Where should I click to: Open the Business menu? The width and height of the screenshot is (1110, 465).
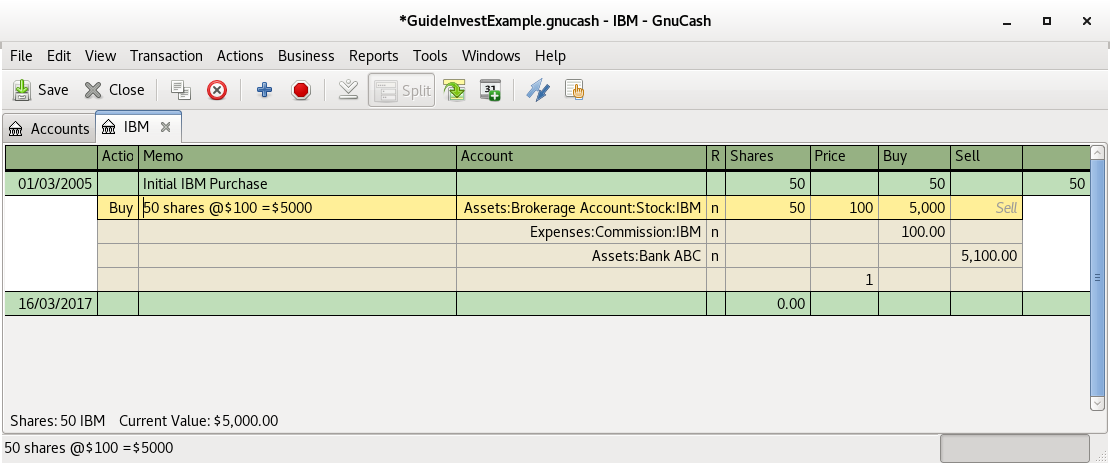click(306, 56)
